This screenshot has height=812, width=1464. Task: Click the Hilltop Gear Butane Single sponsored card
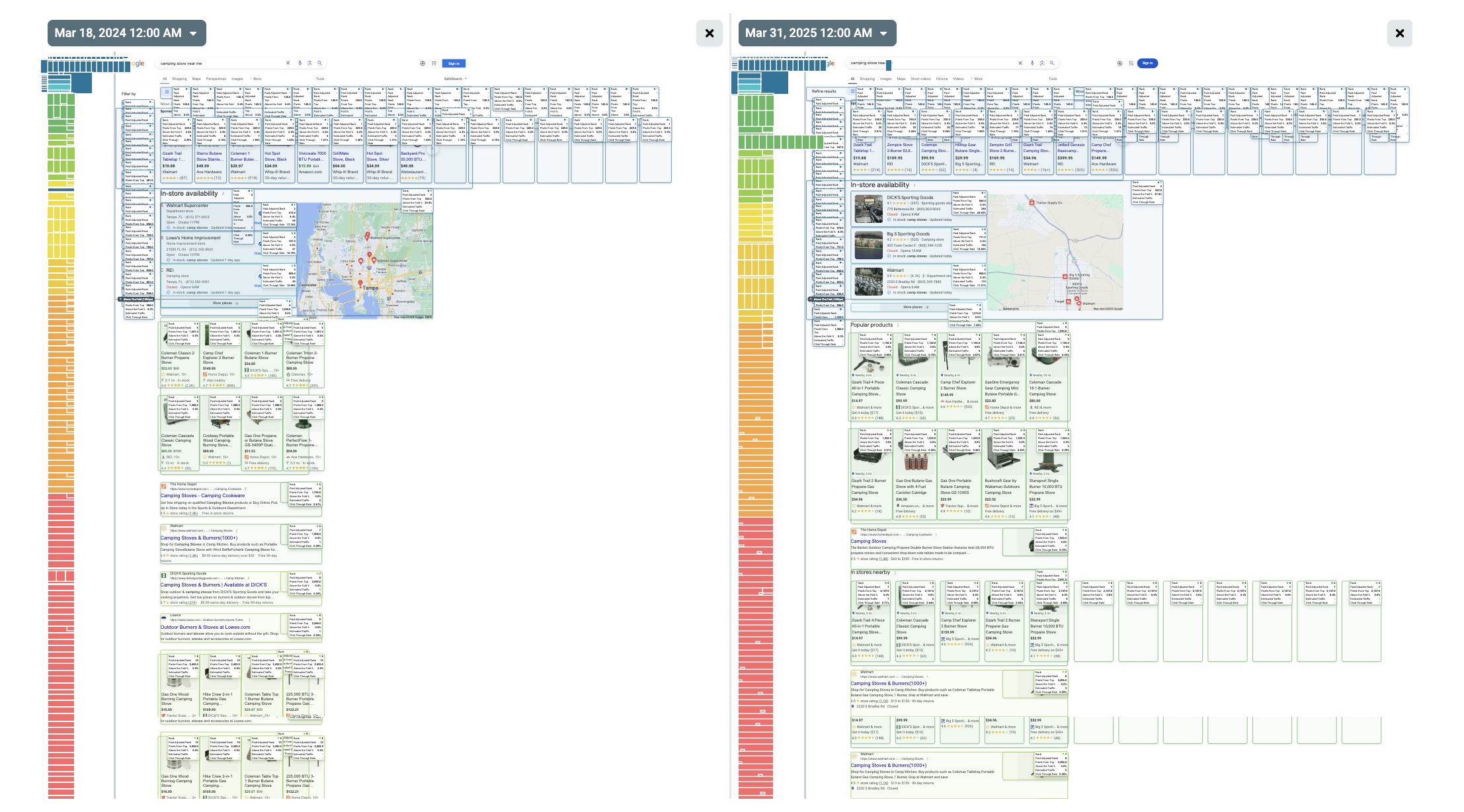coord(970,143)
